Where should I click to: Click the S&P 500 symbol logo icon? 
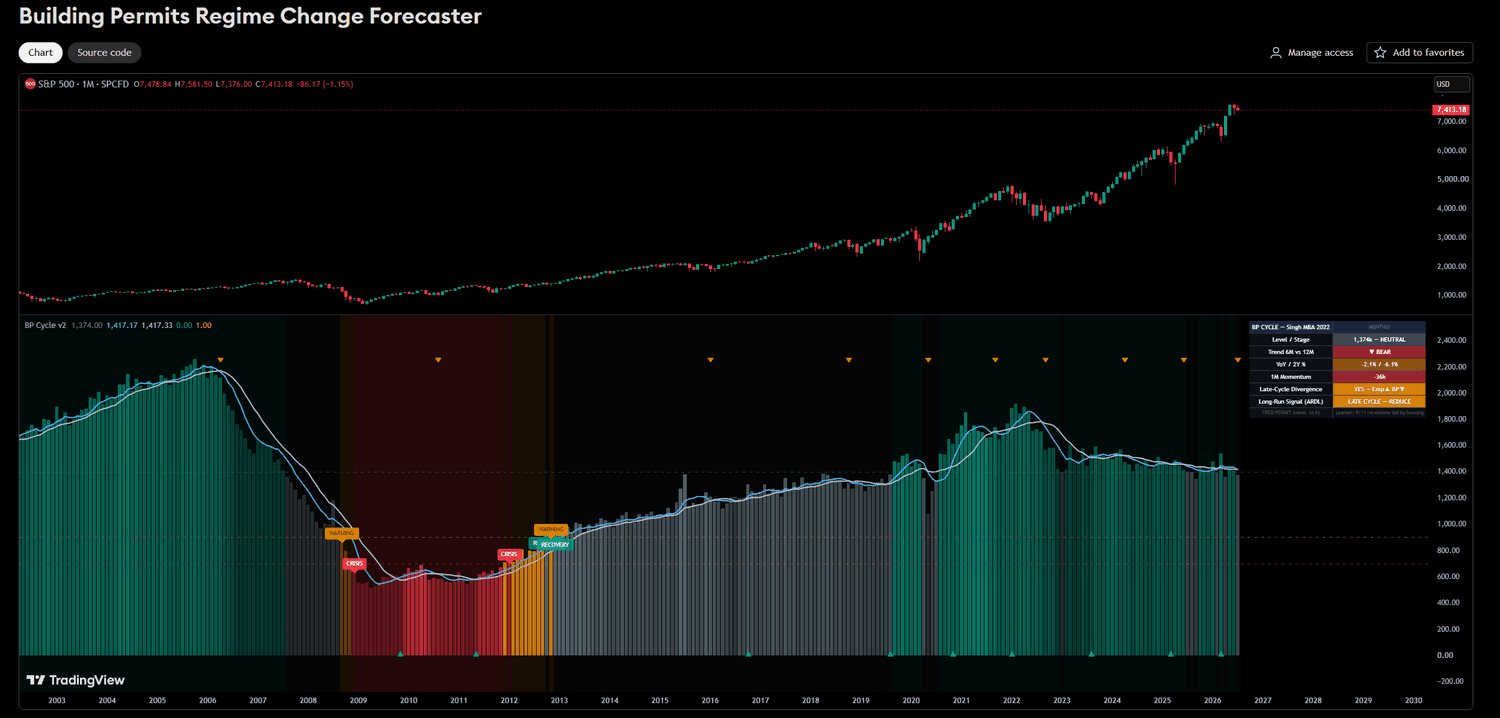coord(30,84)
